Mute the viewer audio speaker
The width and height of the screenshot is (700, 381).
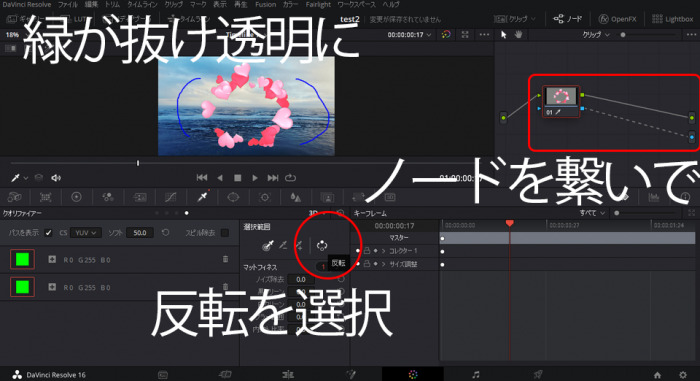click(x=56, y=178)
